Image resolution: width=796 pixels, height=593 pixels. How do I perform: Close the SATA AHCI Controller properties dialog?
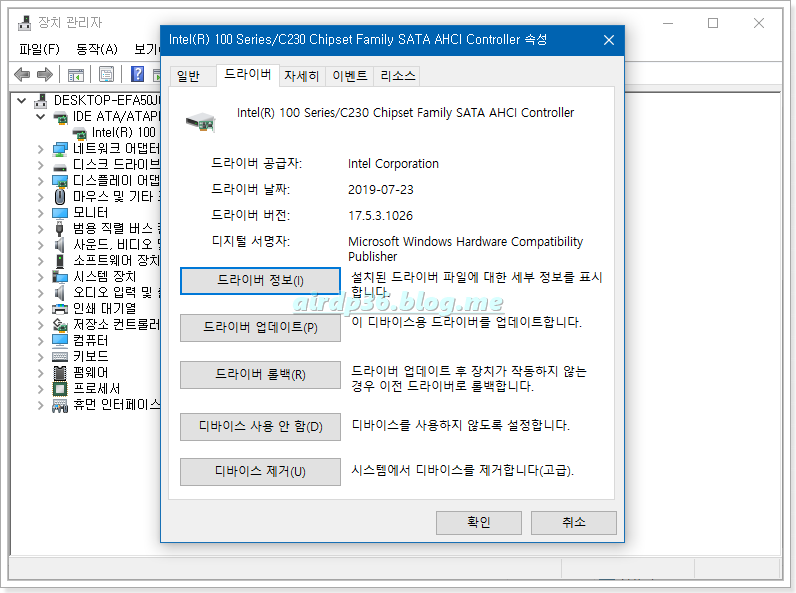(x=609, y=40)
